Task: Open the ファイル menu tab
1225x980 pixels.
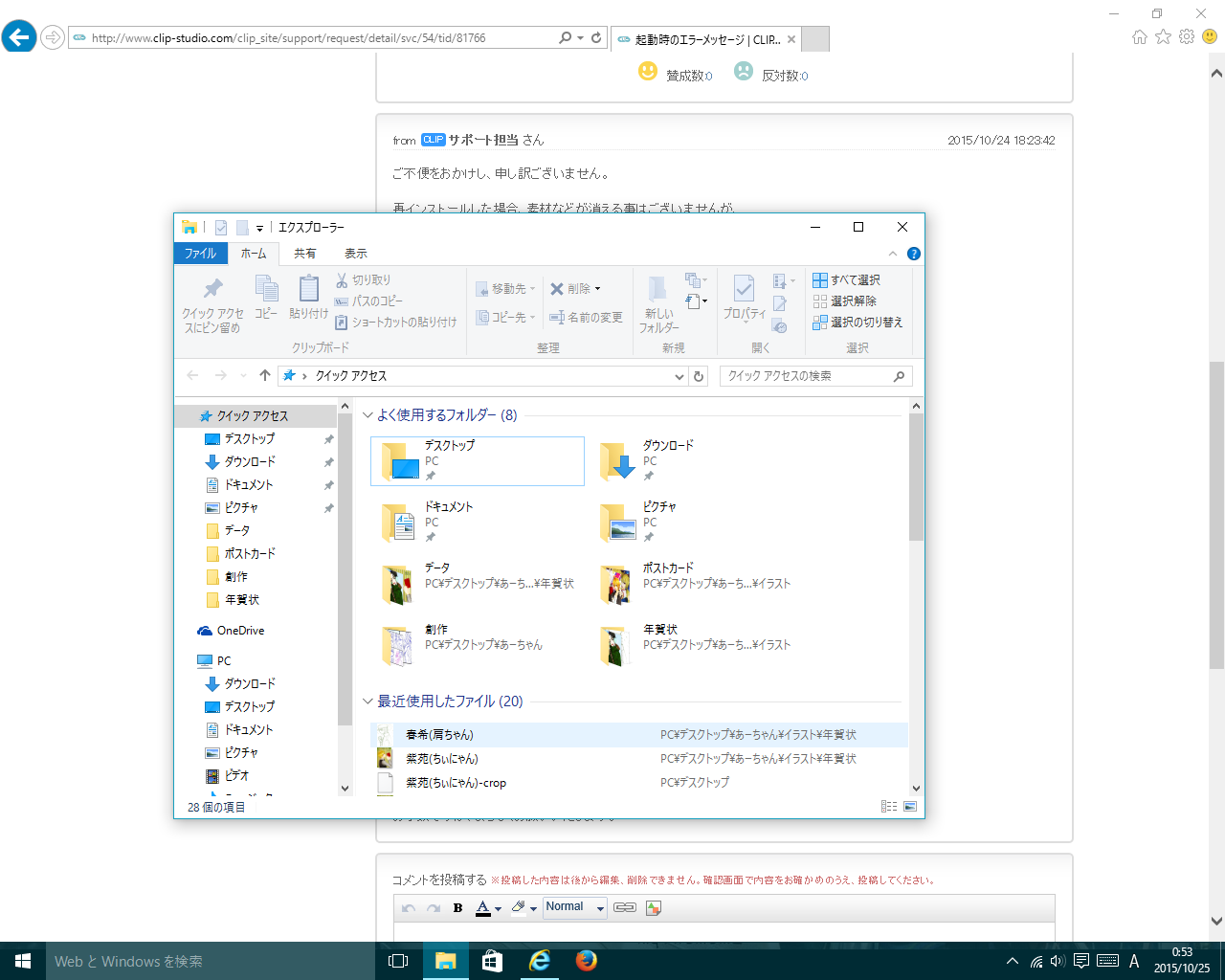Action: pyautogui.click(x=200, y=254)
